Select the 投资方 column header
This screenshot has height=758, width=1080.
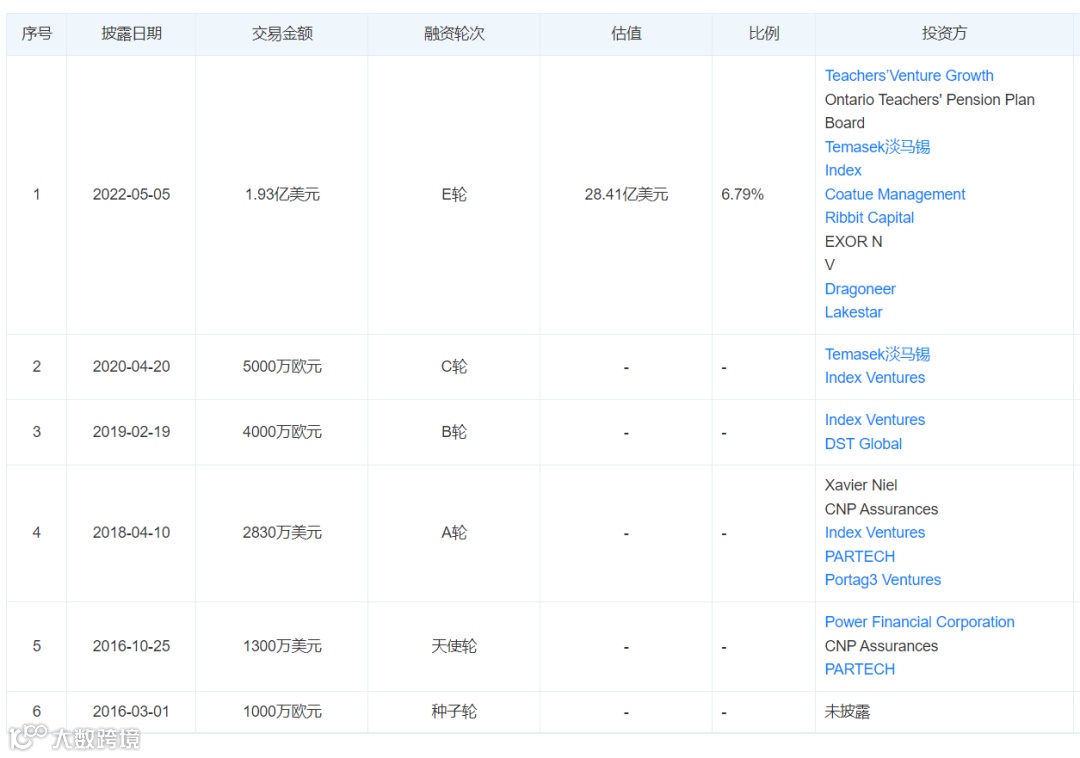click(x=944, y=33)
